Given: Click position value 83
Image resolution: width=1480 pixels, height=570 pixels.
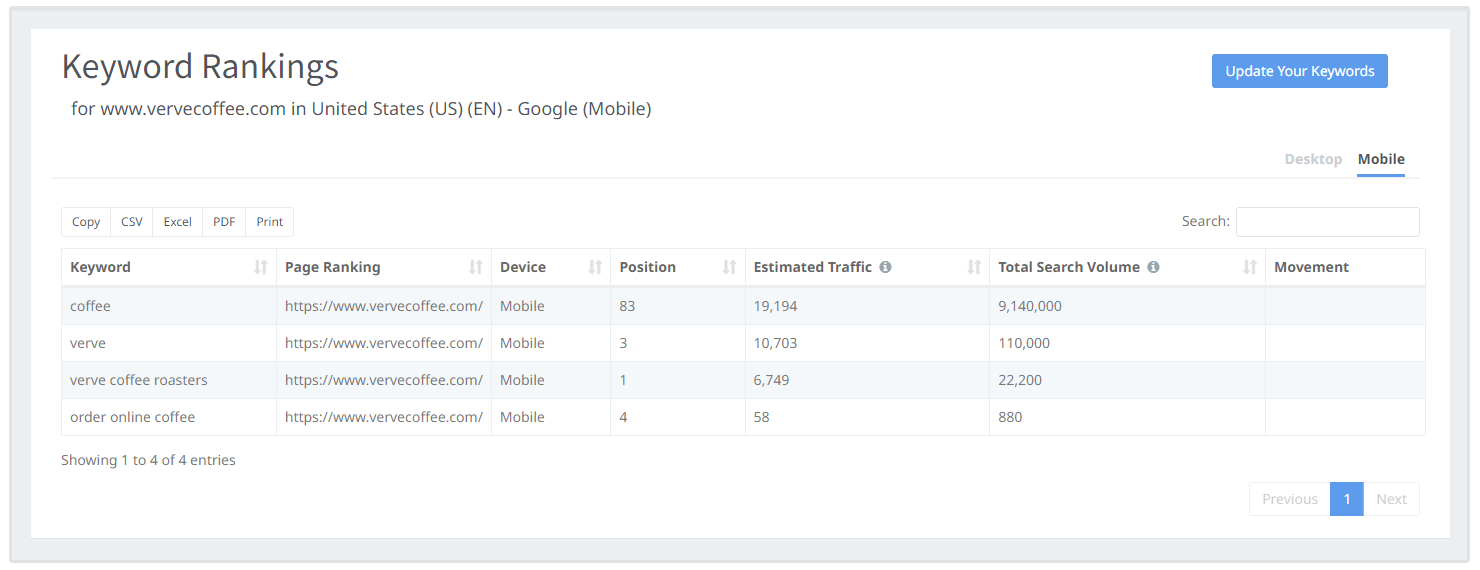Looking at the screenshot, I should pyautogui.click(x=627, y=306).
